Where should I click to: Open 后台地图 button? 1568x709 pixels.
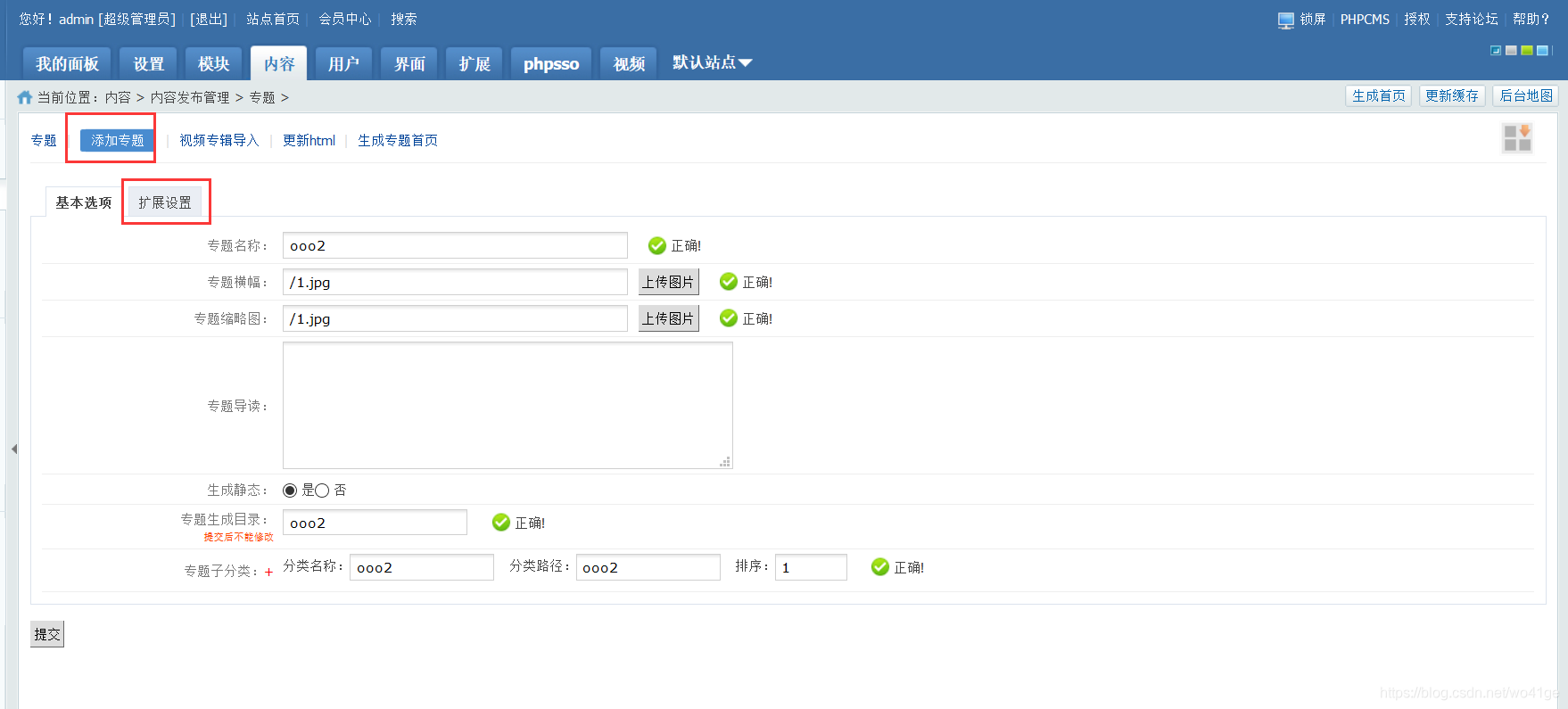[x=1526, y=95]
